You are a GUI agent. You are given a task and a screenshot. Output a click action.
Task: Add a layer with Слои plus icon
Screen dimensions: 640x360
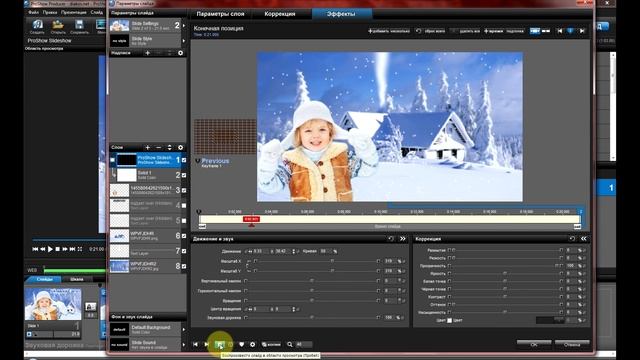(x=148, y=147)
